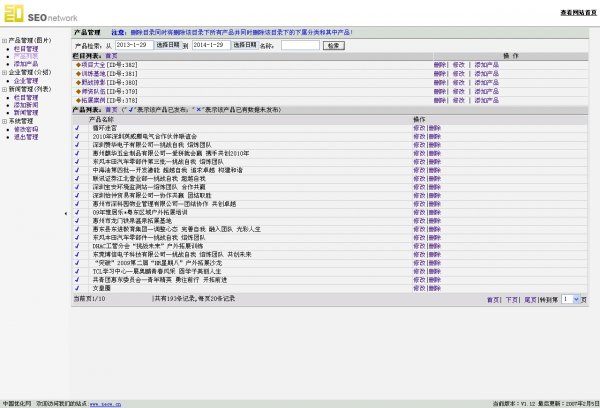Click checkmark icon for last product row
The width and height of the screenshot is (600, 408).
click(x=77, y=288)
